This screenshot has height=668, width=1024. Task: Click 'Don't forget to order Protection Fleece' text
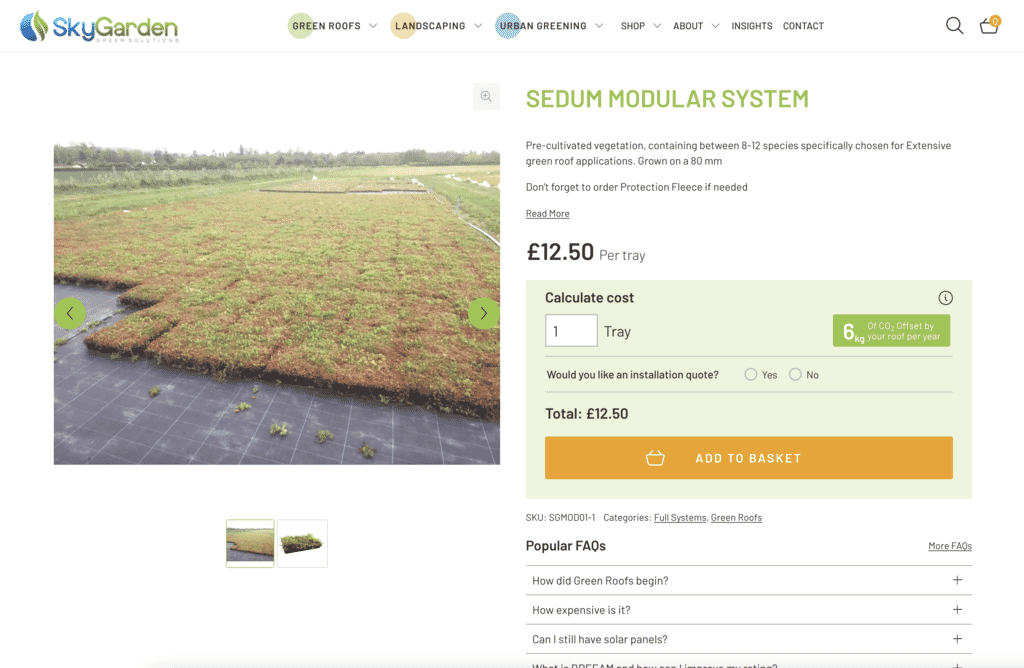coord(637,187)
